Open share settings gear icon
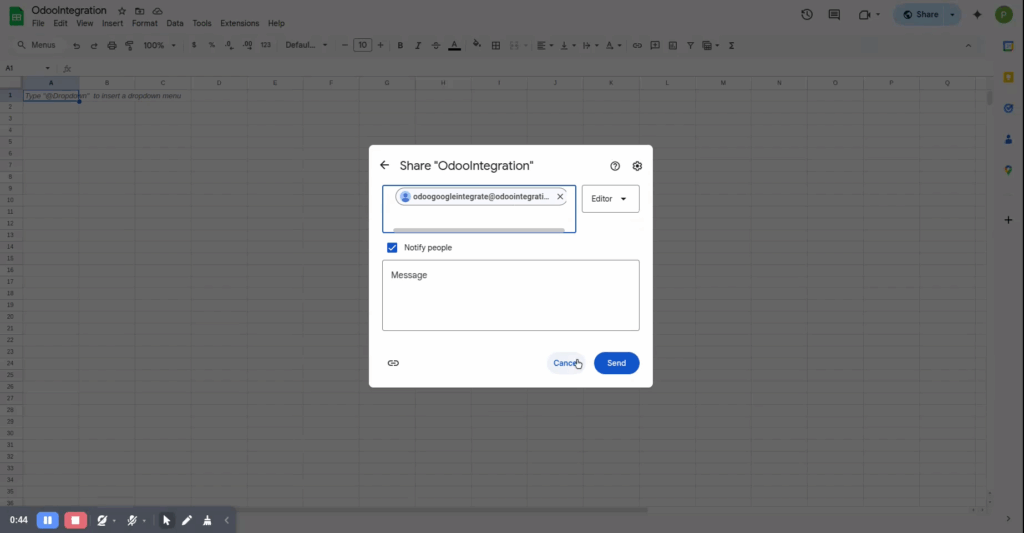 tap(637, 166)
